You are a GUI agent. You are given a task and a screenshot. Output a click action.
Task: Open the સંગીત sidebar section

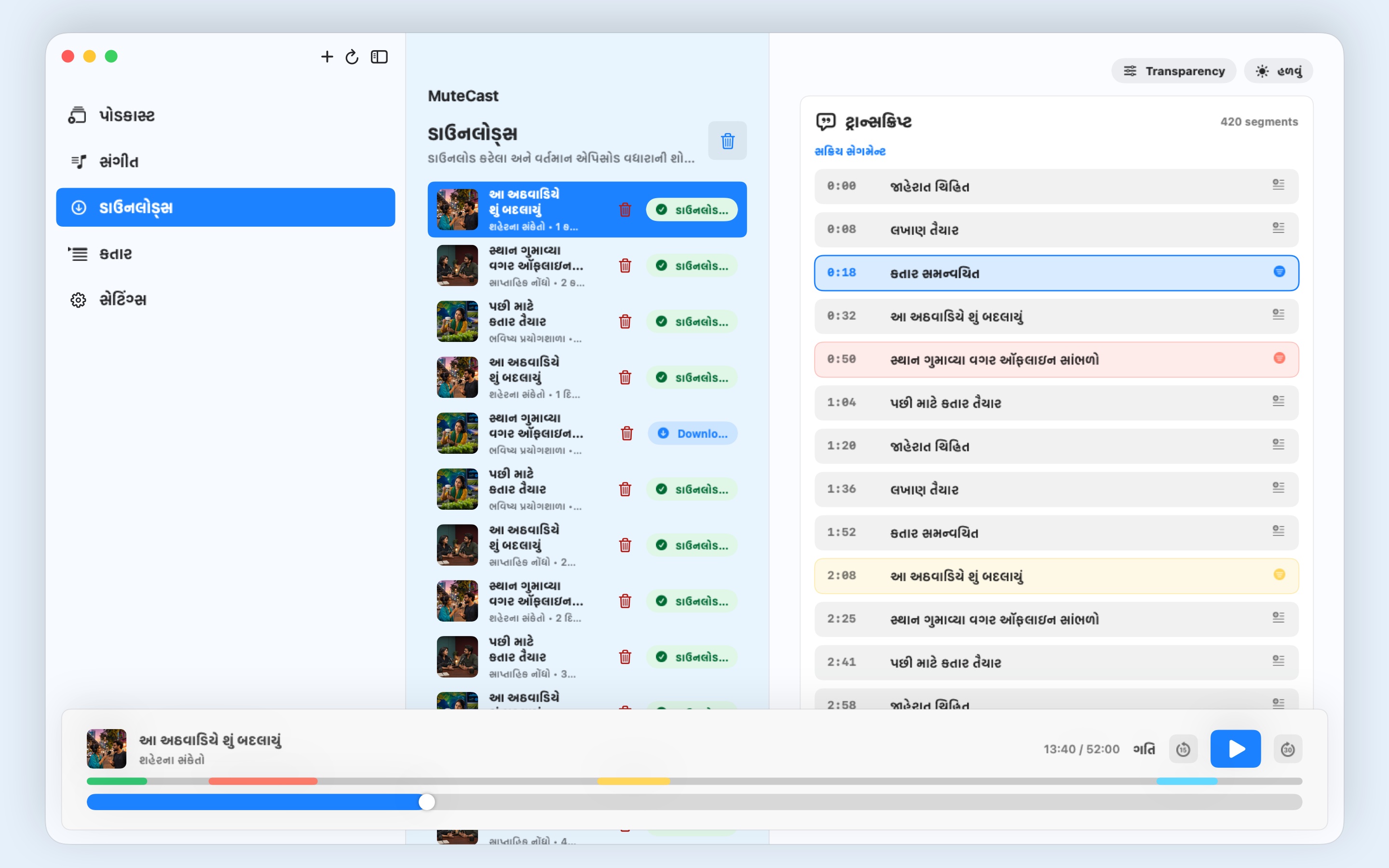click(x=226, y=162)
